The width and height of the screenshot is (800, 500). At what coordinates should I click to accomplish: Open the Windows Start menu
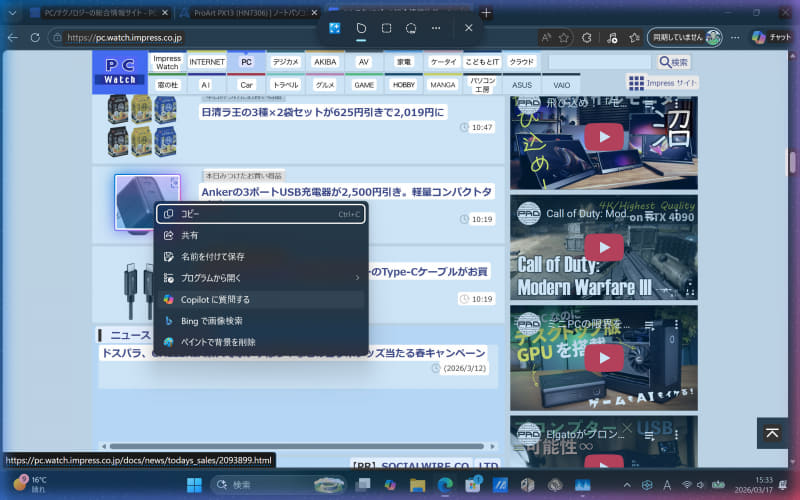tap(194, 485)
